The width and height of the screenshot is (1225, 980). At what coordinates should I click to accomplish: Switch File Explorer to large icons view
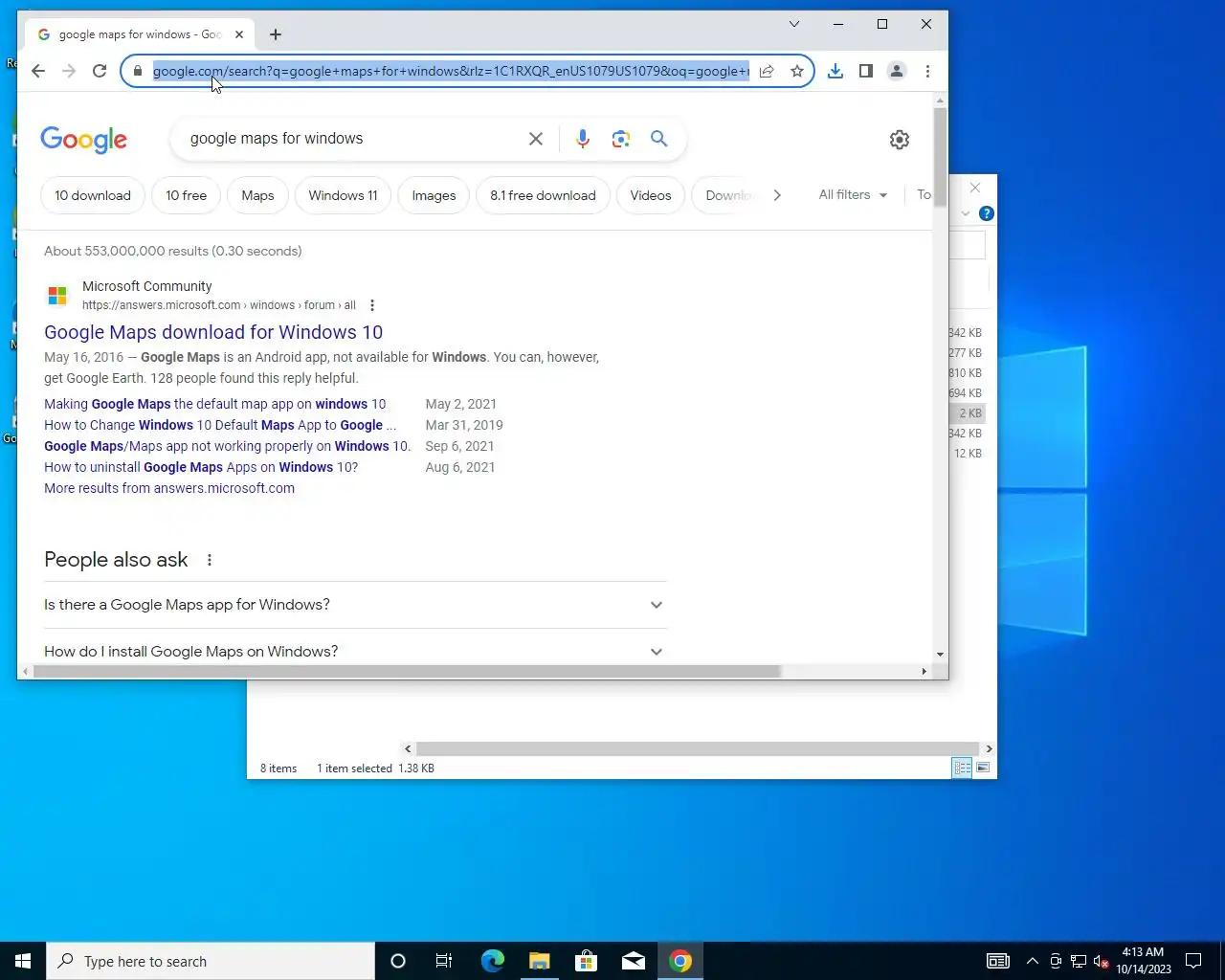pos(983,768)
